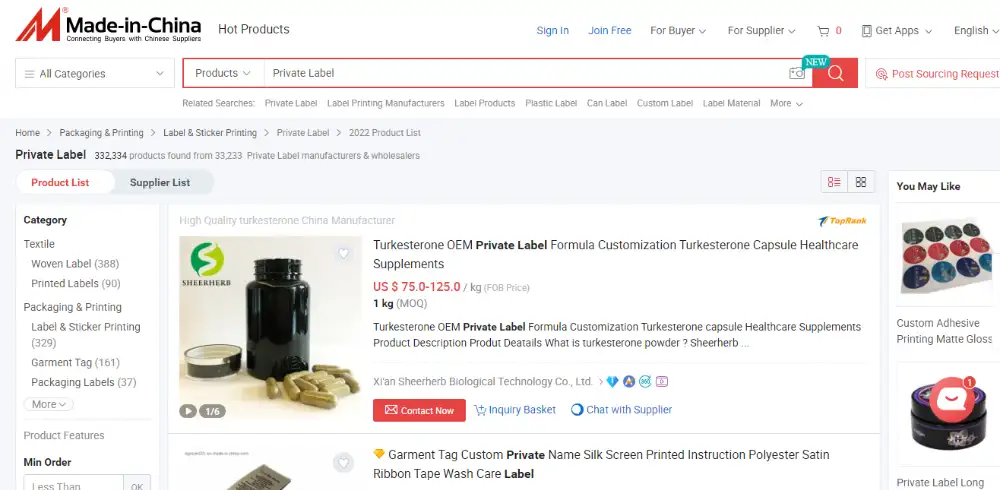Favorite the Turkesterone product with heart icon
This screenshot has height=490, width=1000.
click(x=343, y=253)
